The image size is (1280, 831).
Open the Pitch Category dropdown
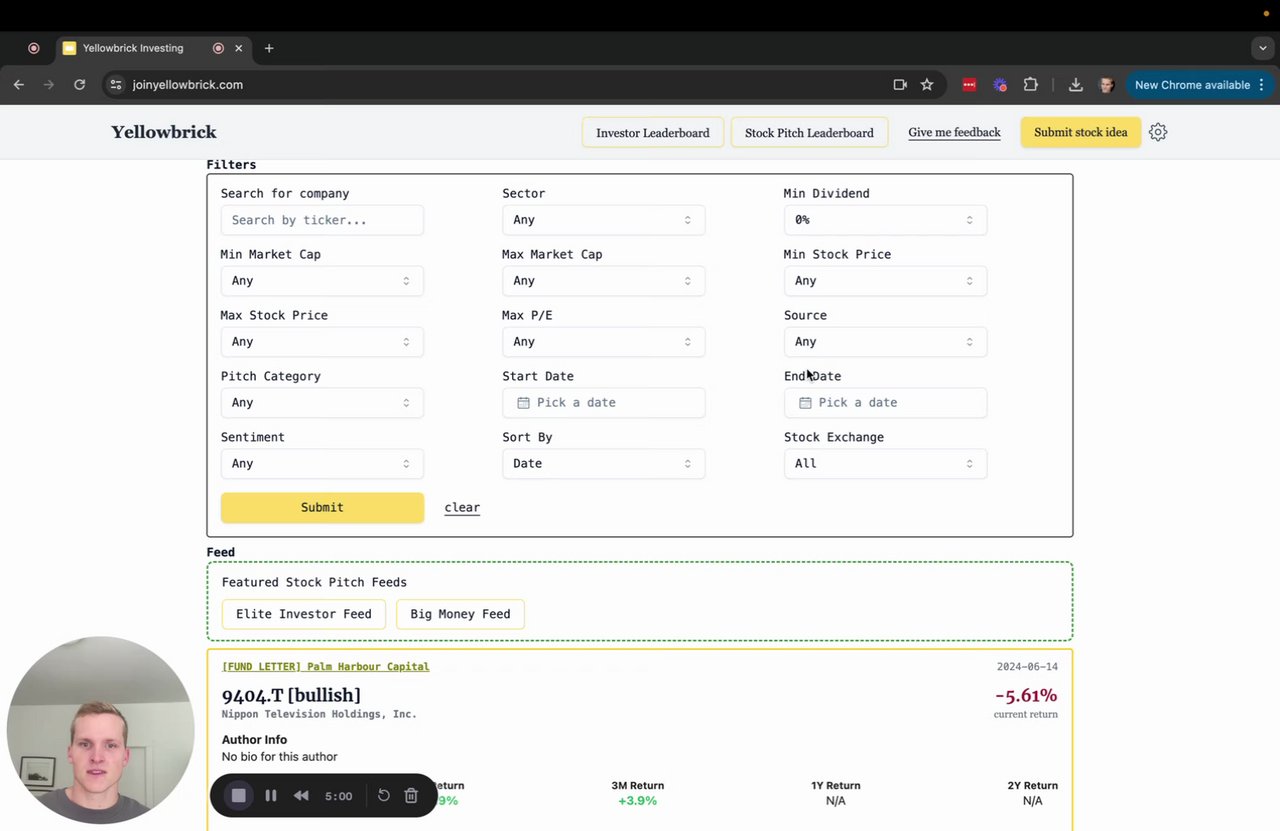pyautogui.click(x=322, y=403)
